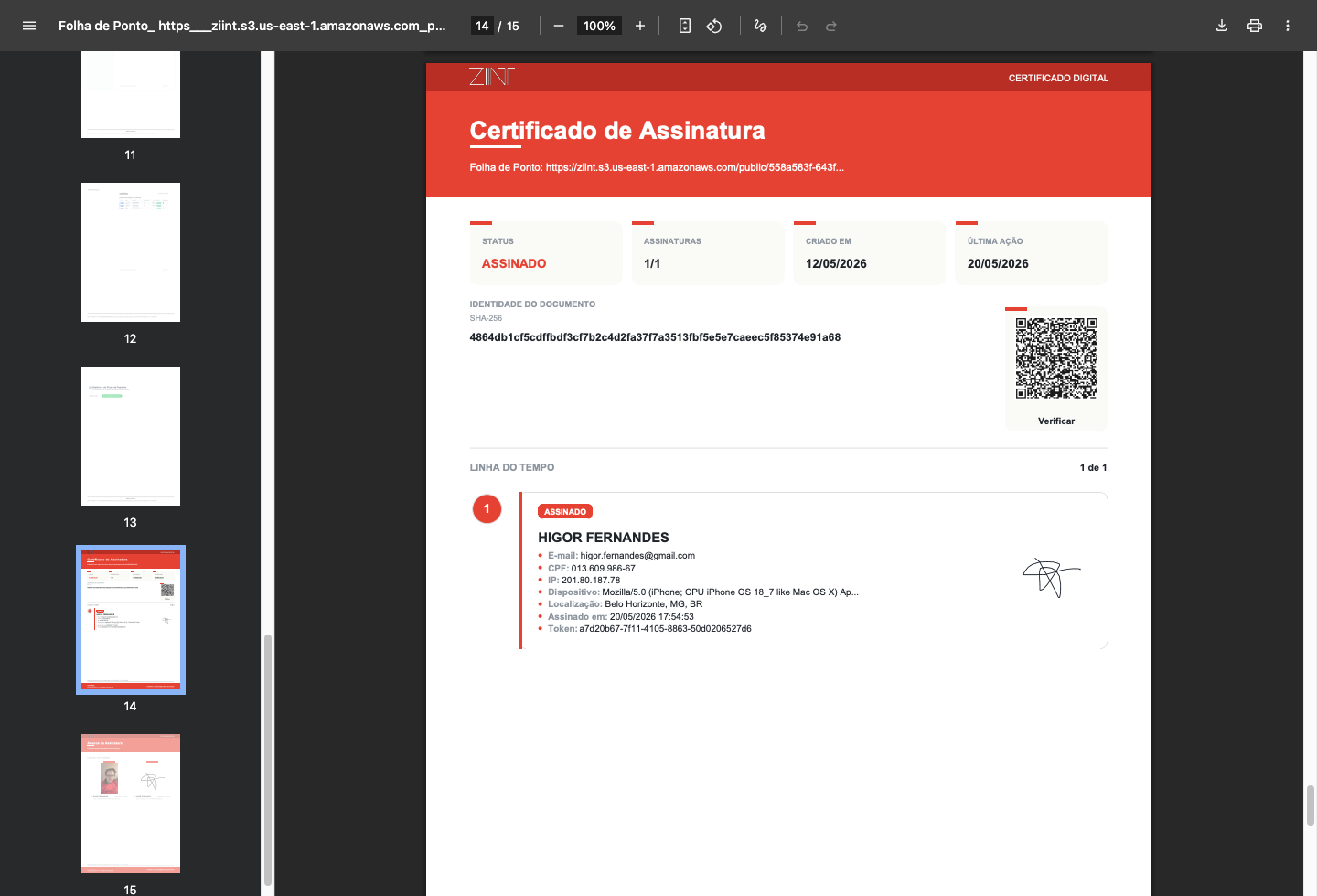Viewport: 1317px width, 896px height.
Task: Edit the current page number field
Action: [482, 26]
